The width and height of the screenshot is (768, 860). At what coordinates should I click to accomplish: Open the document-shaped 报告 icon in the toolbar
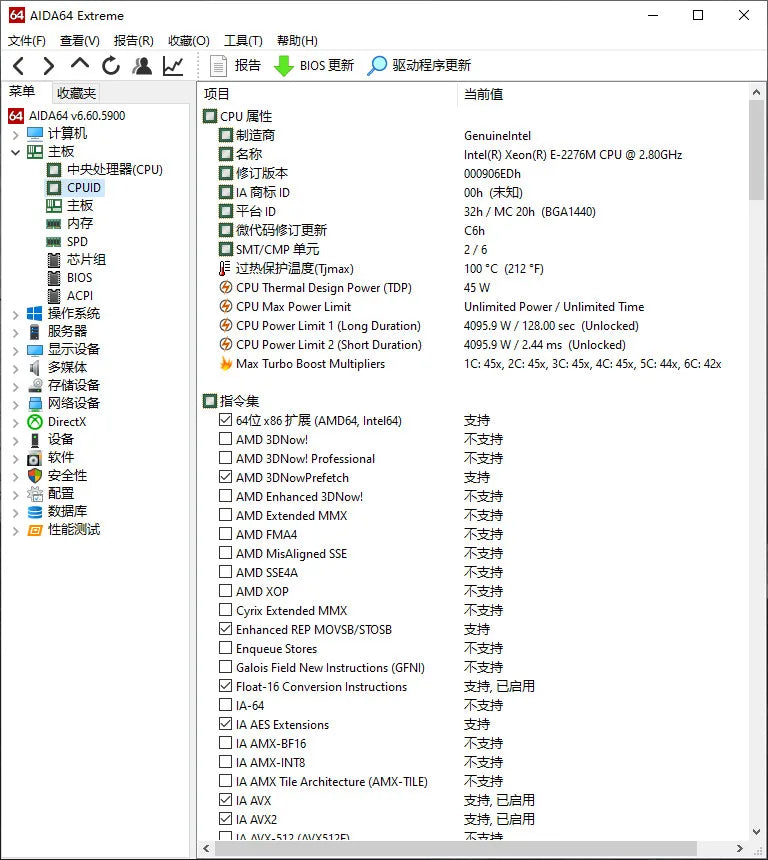pos(218,66)
